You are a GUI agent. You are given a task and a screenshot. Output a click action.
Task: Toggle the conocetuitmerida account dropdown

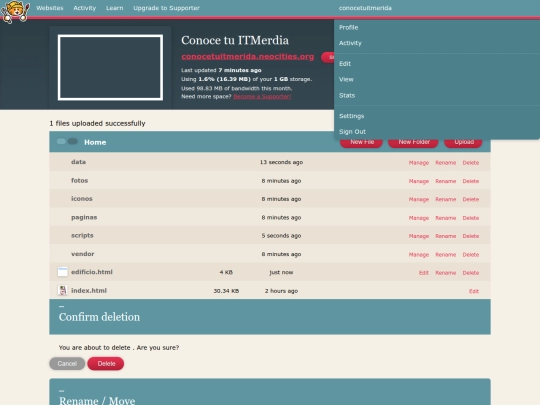coord(365,8)
